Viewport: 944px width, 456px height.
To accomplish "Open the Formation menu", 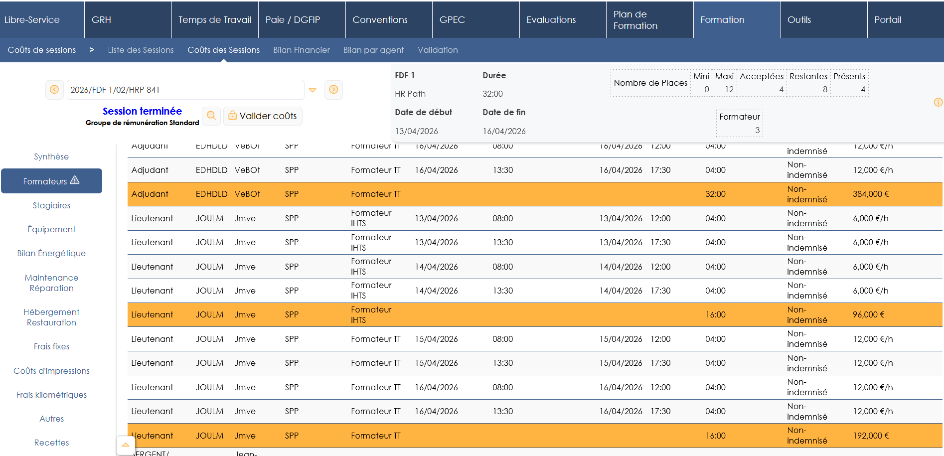I will pyautogui.click(x=736, y=19).
